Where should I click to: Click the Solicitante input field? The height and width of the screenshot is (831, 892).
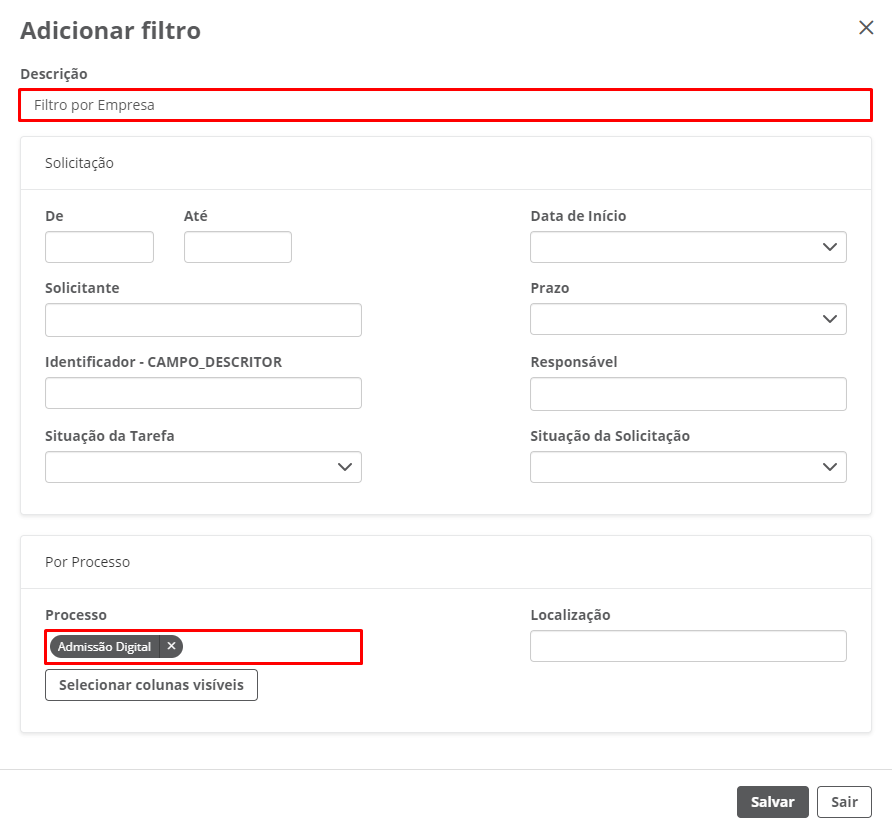(x=203, y=320)
